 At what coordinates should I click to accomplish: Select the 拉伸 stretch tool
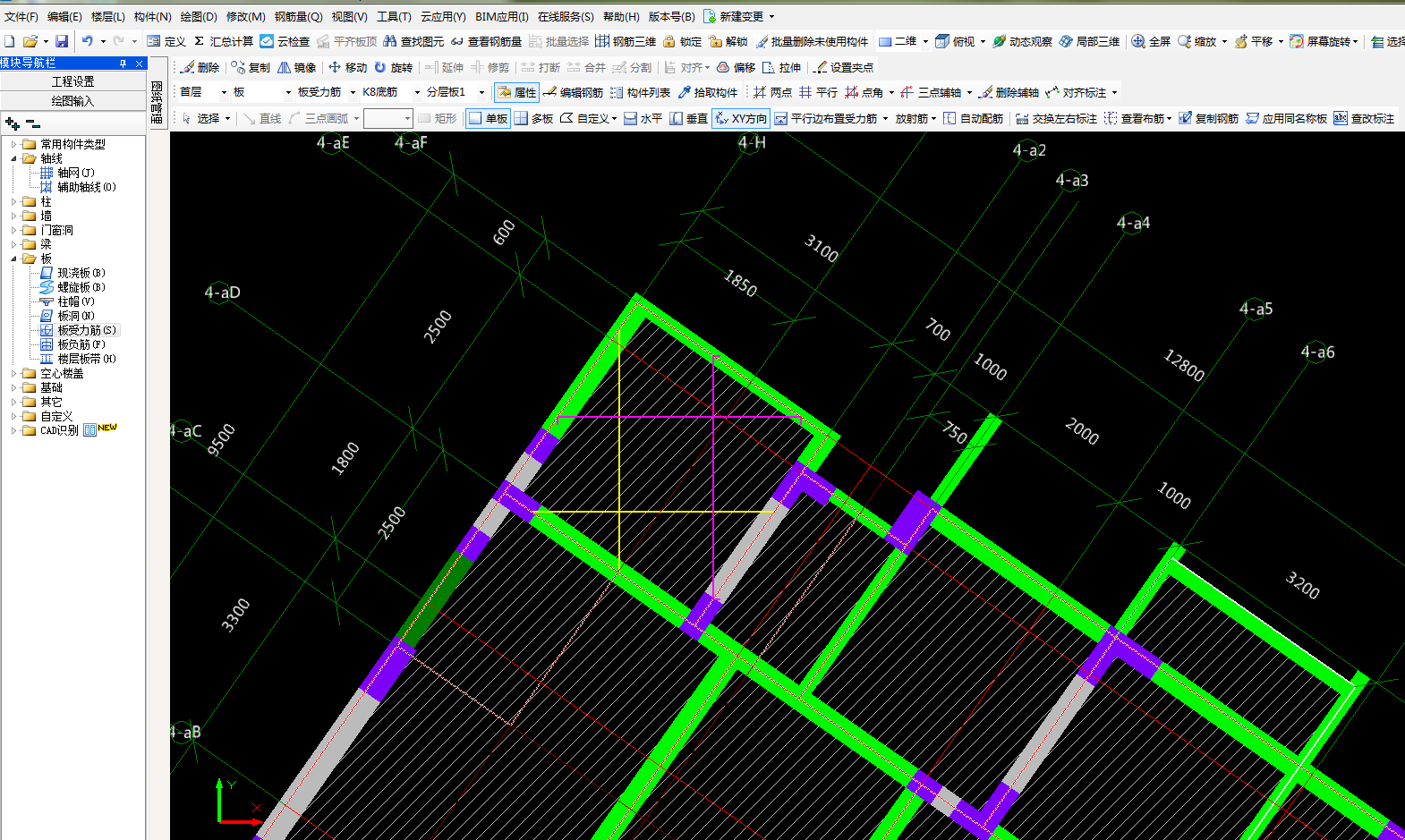pyautogui.click(x=781, y=67)
